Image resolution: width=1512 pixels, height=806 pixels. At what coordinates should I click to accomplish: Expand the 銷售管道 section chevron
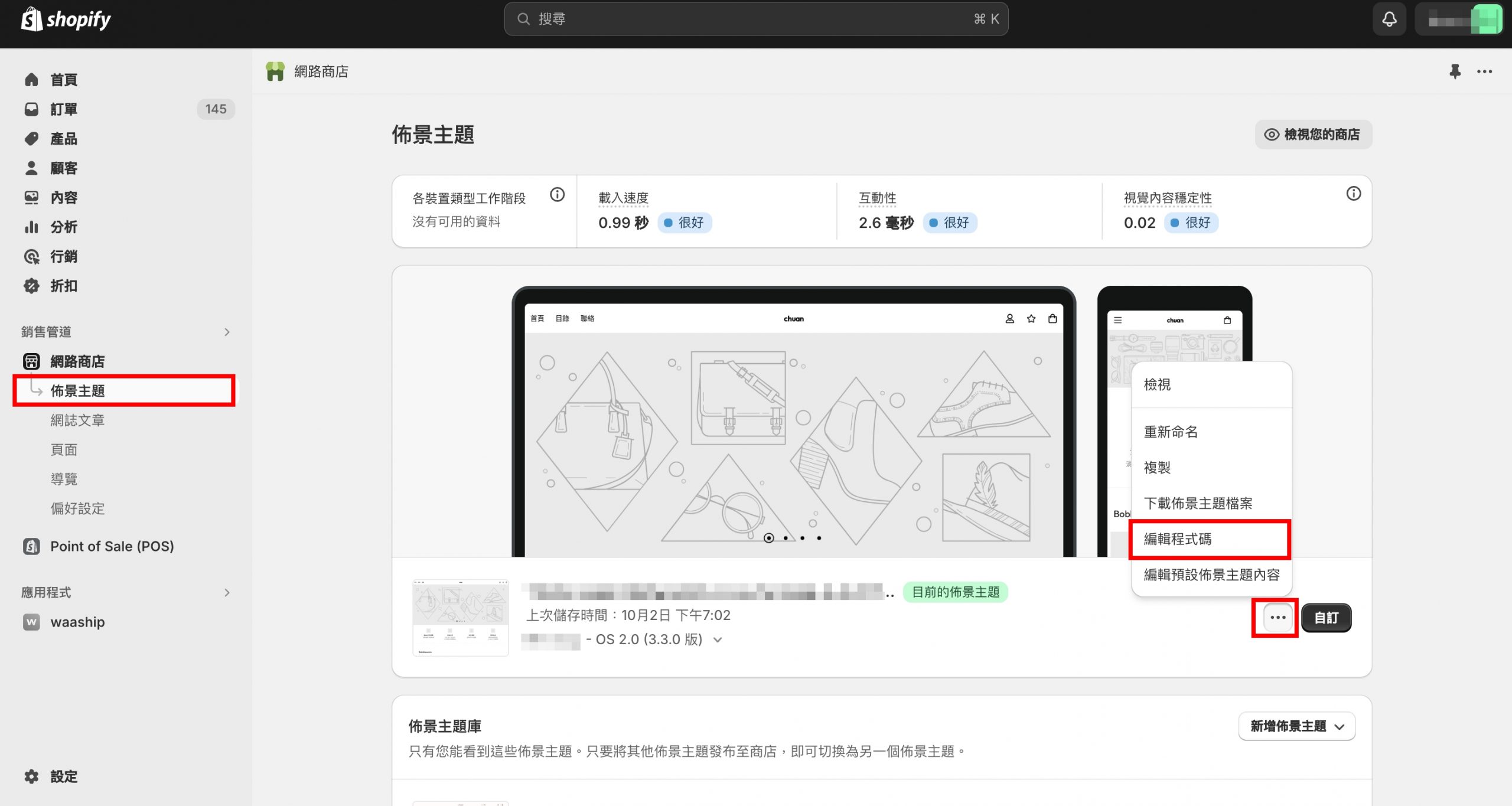point(227,332)
